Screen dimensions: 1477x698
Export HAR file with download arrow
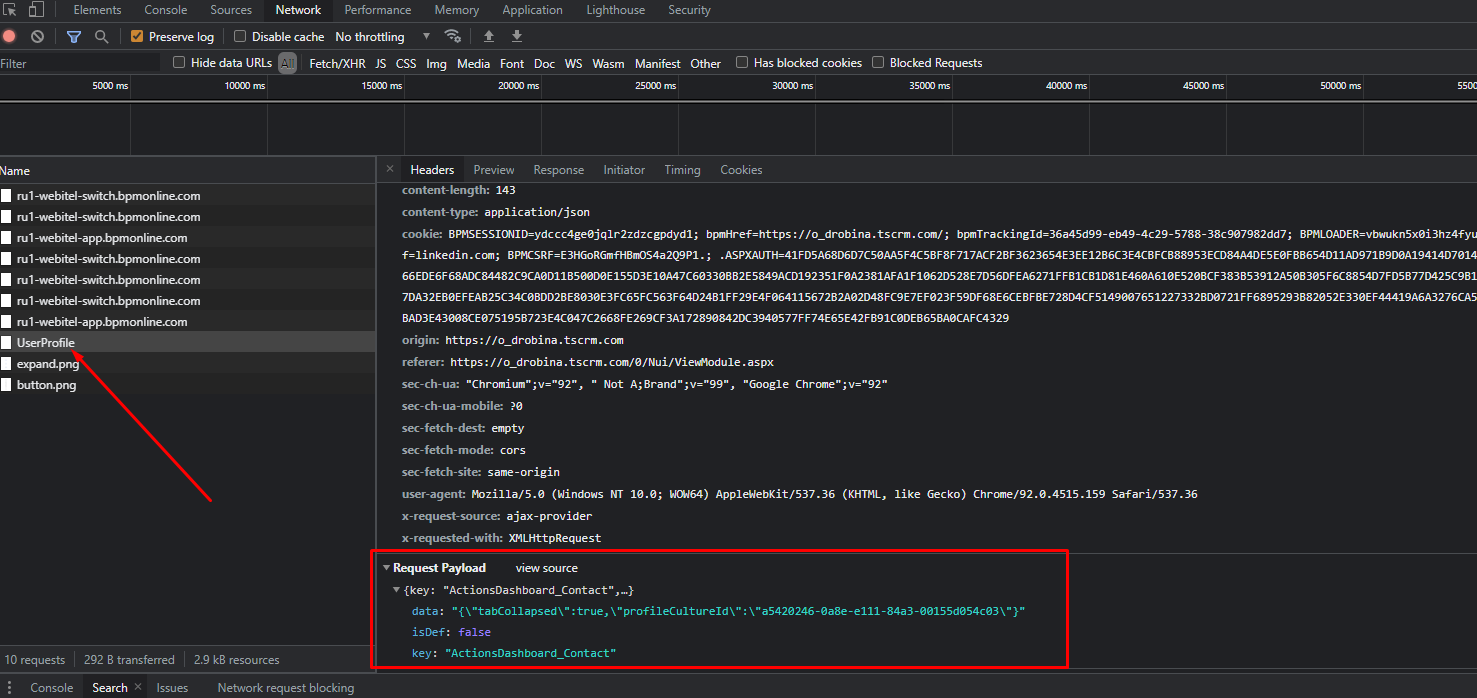point(517,36)
